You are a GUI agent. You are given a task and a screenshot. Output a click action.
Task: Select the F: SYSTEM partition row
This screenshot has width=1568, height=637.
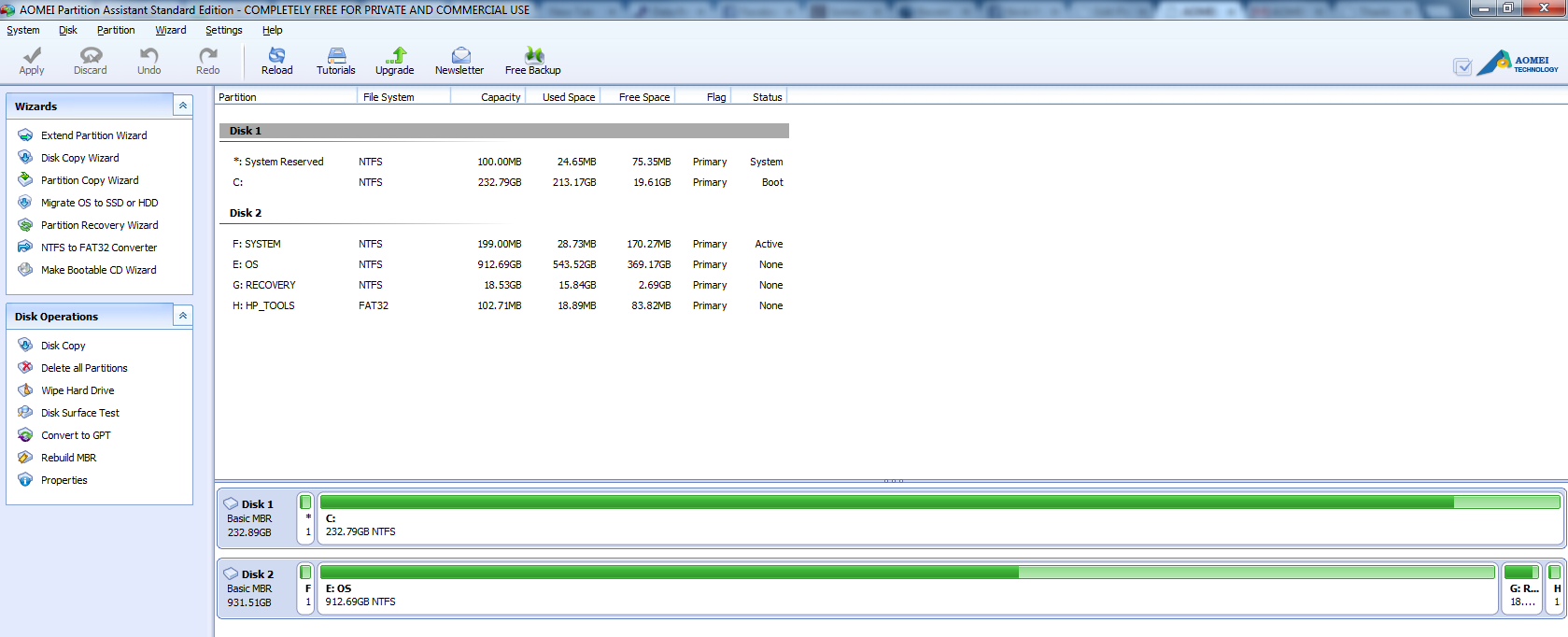click(503, 244)
